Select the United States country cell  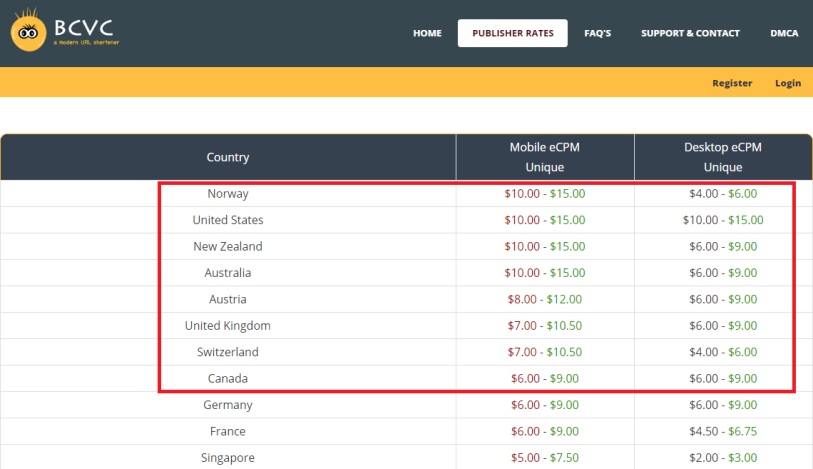tap(228, 220)
